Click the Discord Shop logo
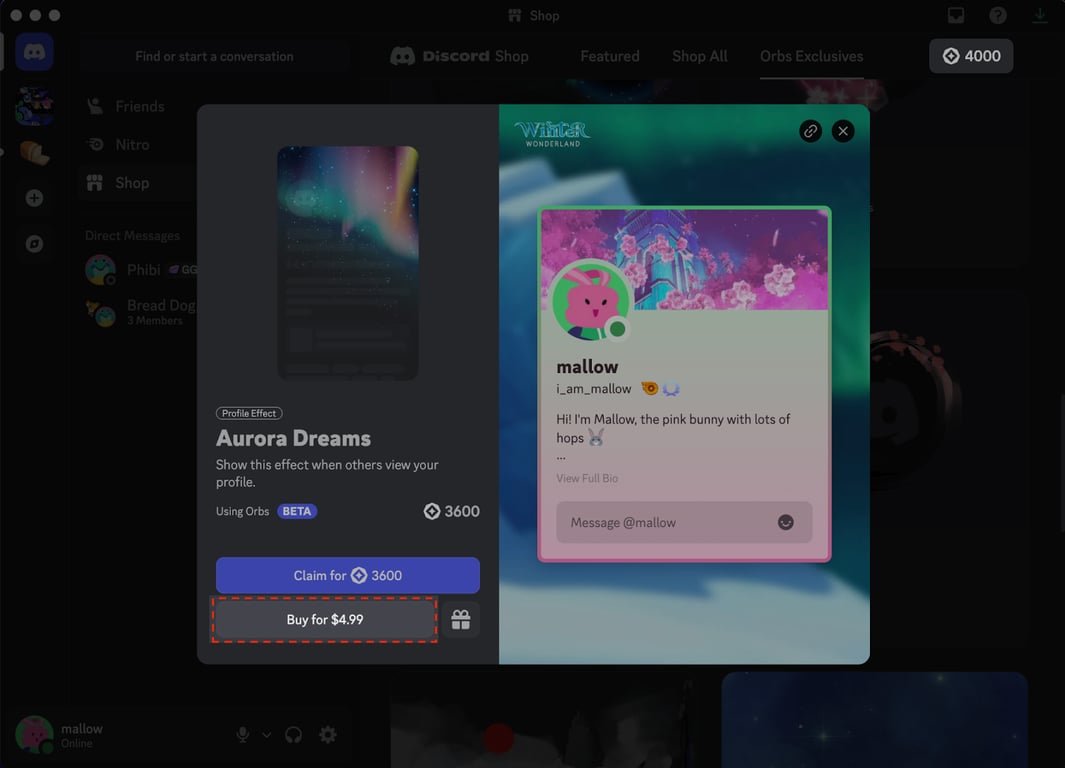Screen dimensions: 1065x768 click(x=459, y=56)
